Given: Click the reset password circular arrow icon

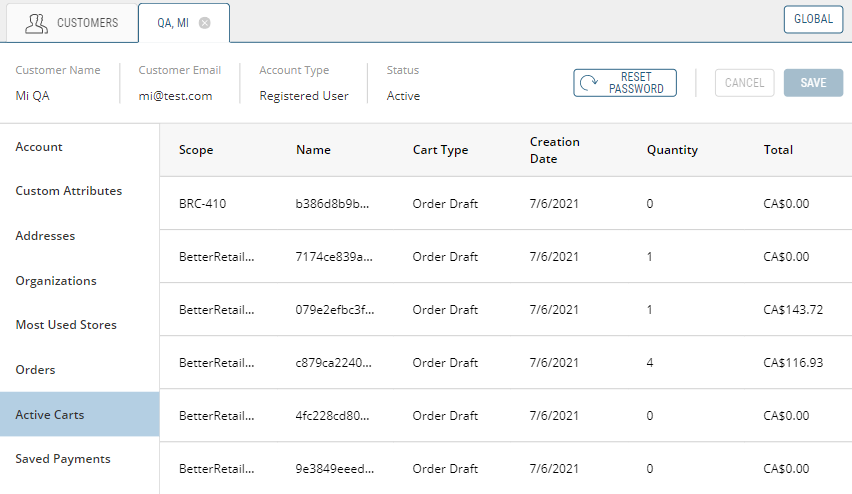Looking at the screenshot, I should click(x=590, y=83).
